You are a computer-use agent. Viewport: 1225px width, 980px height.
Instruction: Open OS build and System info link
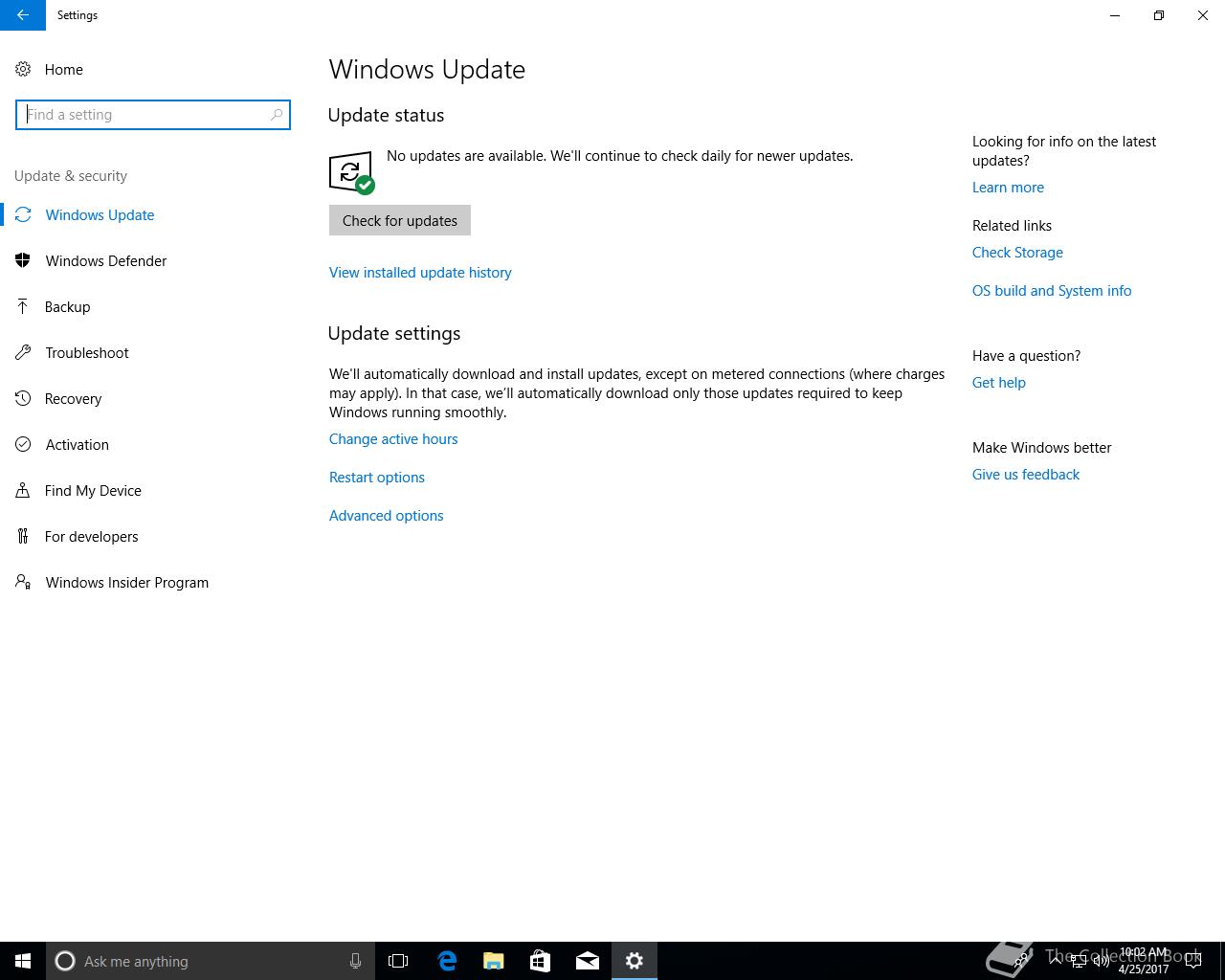pyautogui.click(x=1052, y=291)
